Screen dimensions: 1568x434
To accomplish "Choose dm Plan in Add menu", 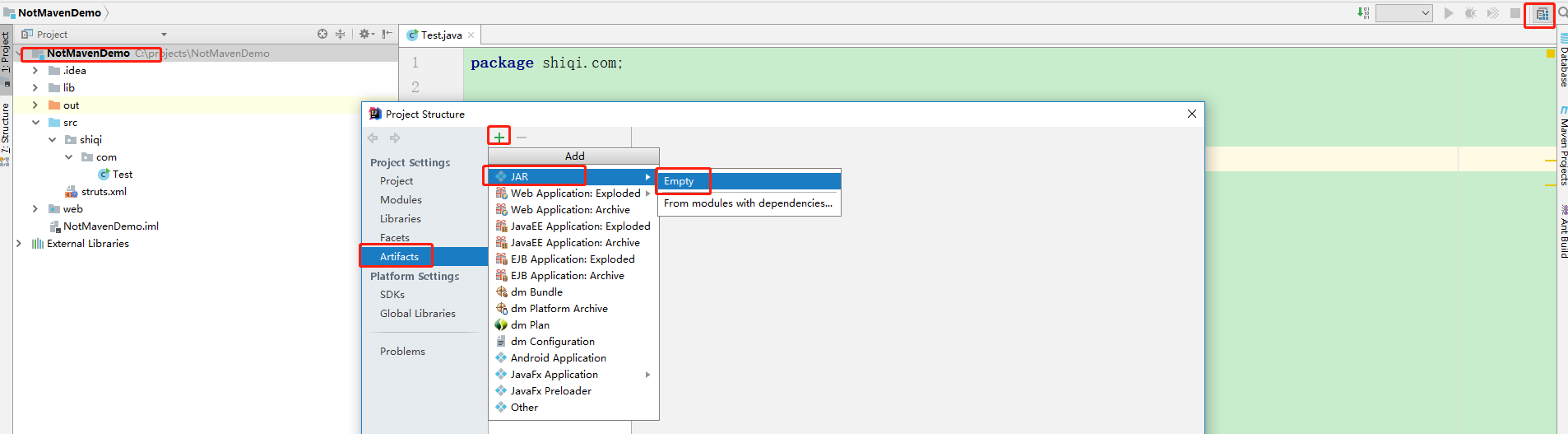I will [573, 325].
